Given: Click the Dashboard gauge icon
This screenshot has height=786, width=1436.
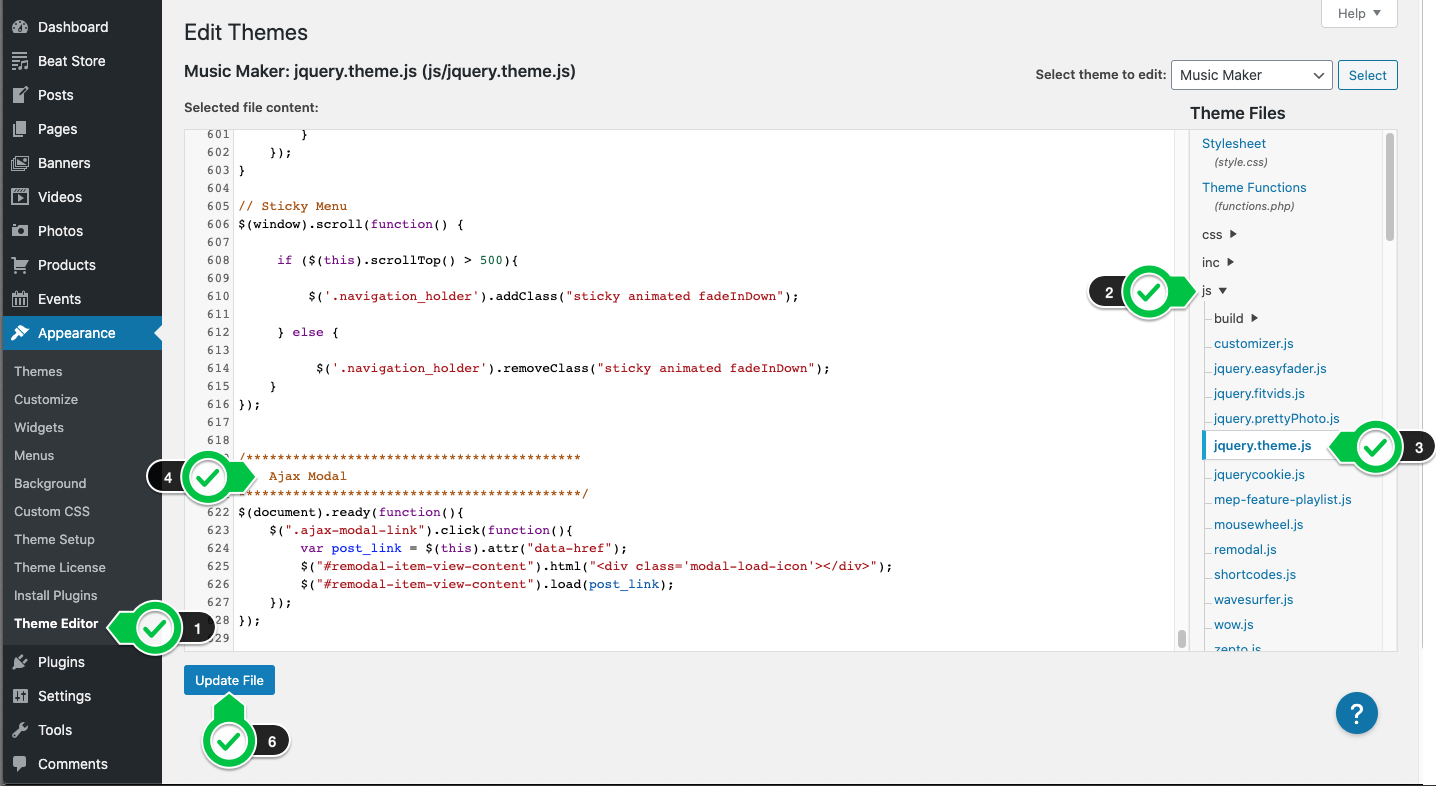Looking at the screenshot, I should (x=20, y=27).
